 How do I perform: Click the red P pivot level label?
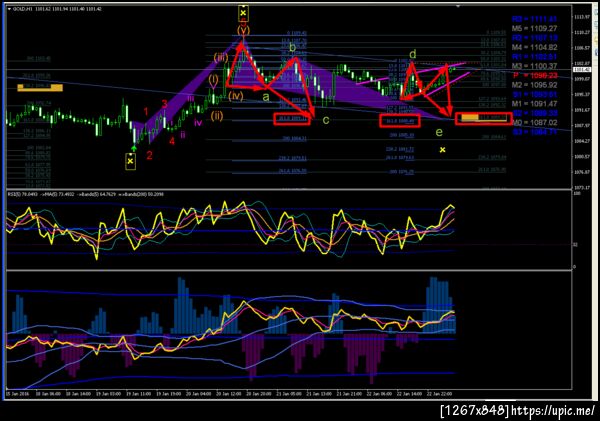(x=535, y=75)
